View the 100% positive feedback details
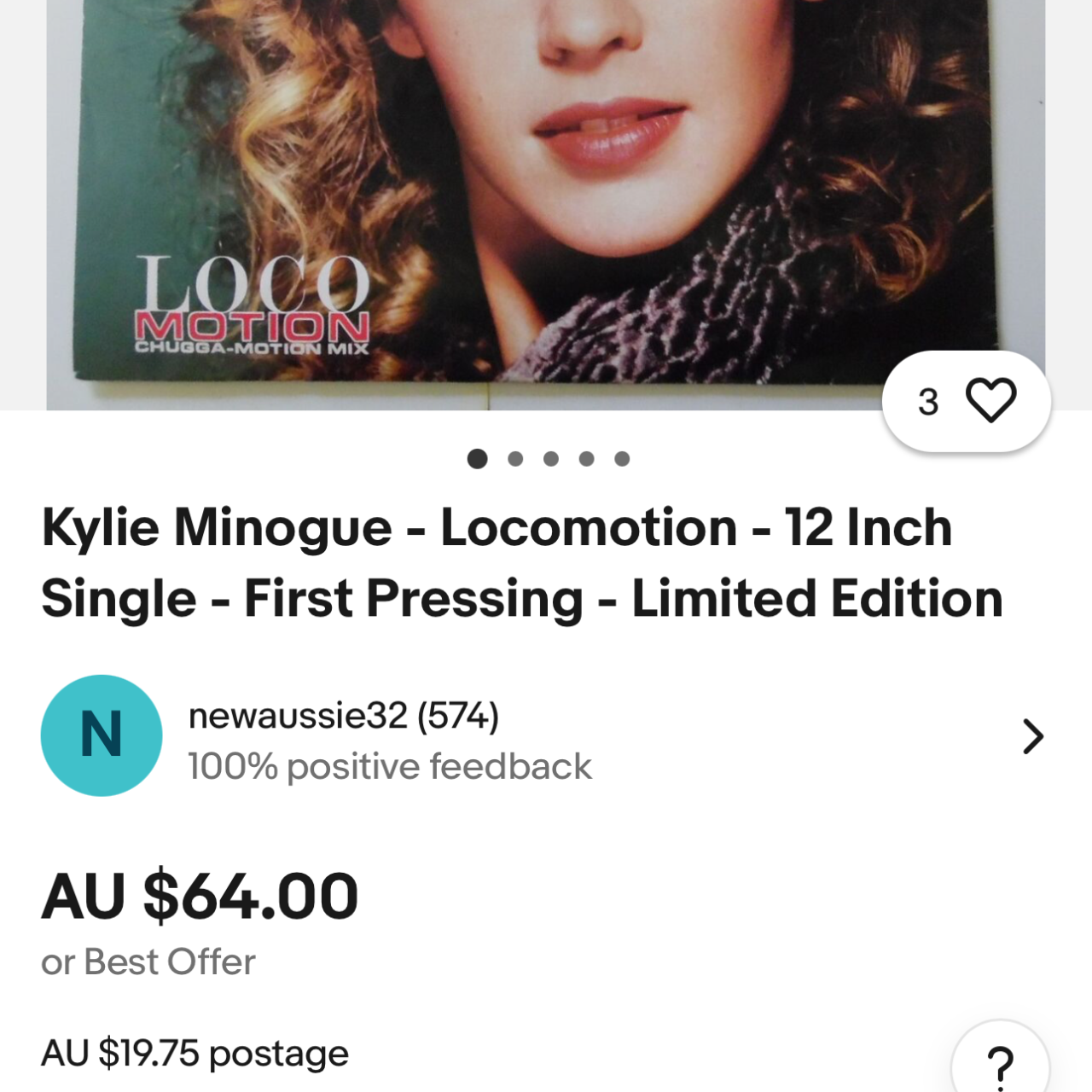This screenshot has height=1092, width=1092. pos(389,766)
